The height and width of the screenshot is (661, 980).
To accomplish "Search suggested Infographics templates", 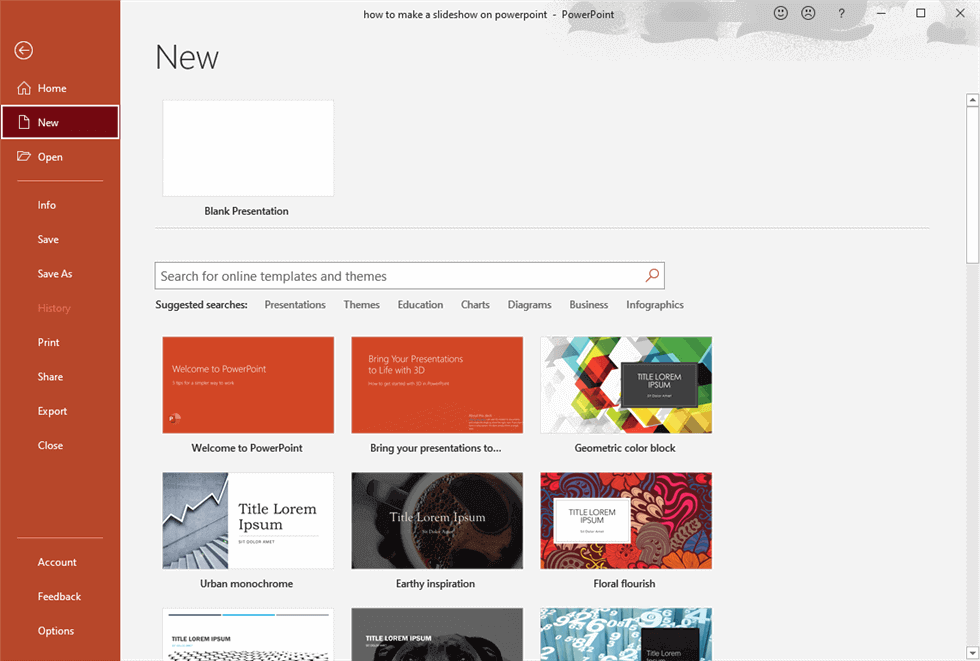I will pyautogui.click(x=655, y=305).
